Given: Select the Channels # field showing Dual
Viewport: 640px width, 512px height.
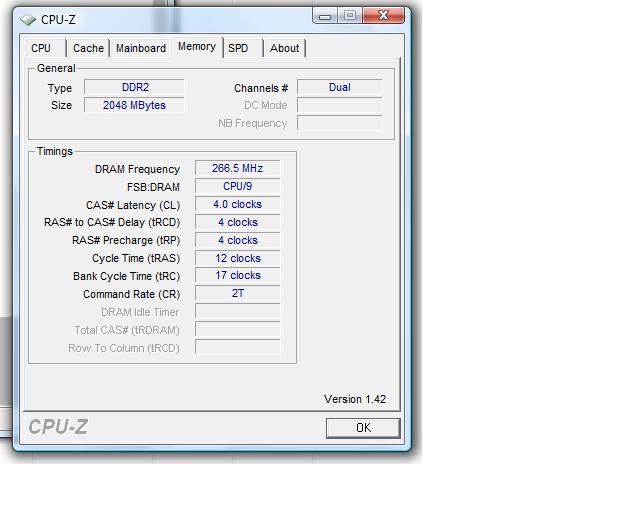Looking at the screenshot, I should [339, 88].
